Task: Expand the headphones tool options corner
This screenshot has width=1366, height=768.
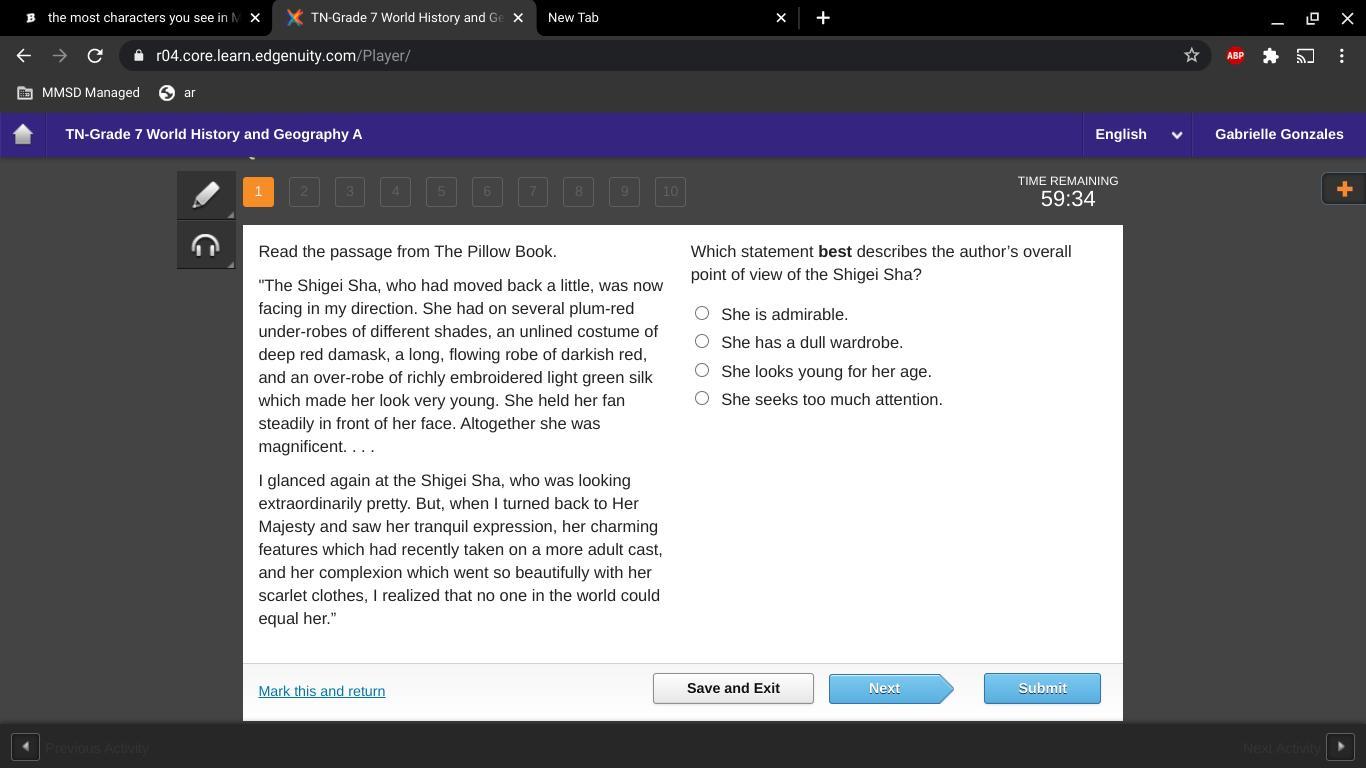Action: pos(230,264)
